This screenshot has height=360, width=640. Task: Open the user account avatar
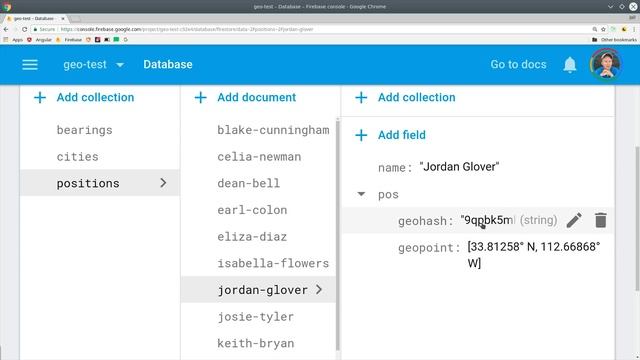[606, 64]
